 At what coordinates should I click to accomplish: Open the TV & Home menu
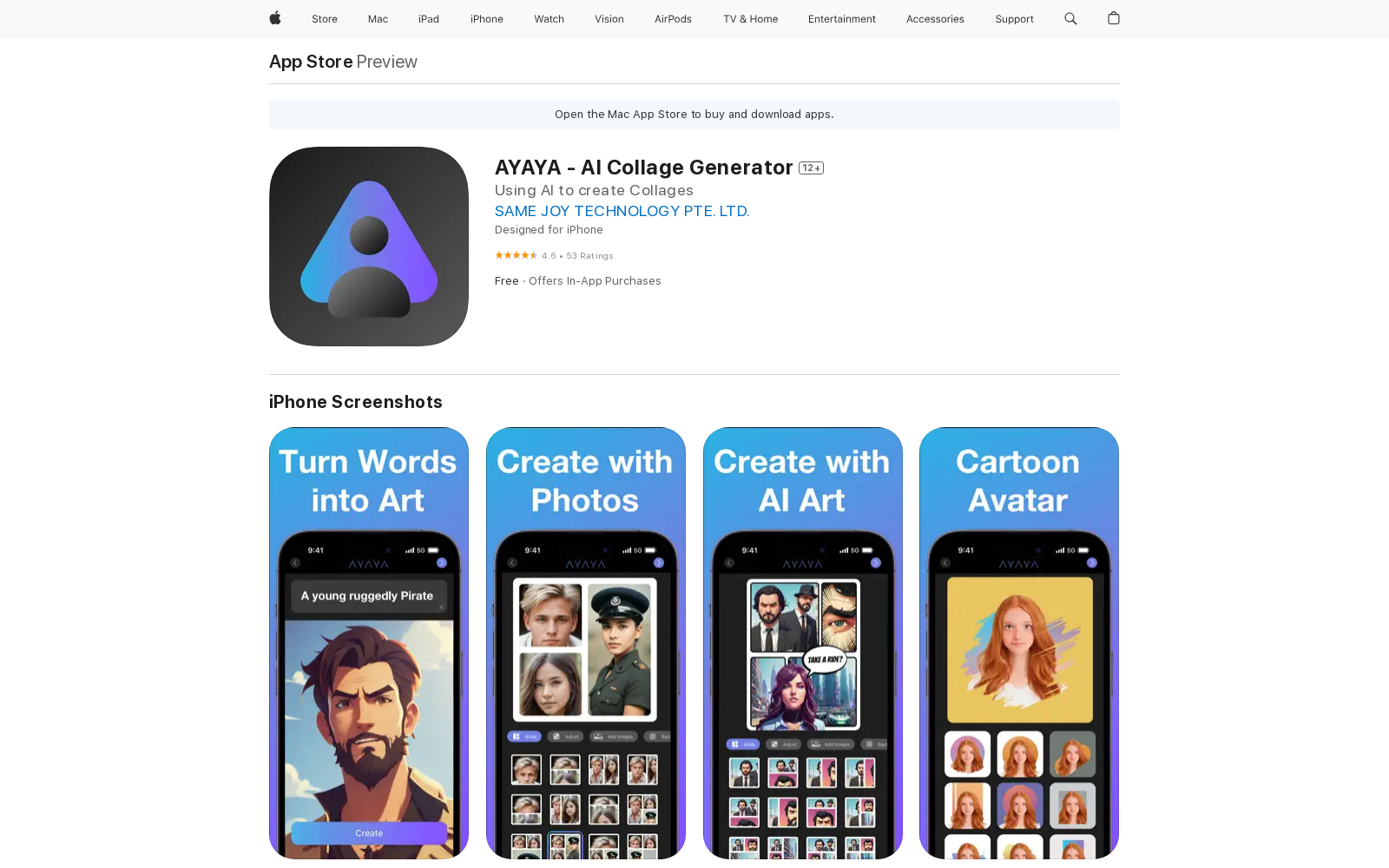click(x=751, y=19)
